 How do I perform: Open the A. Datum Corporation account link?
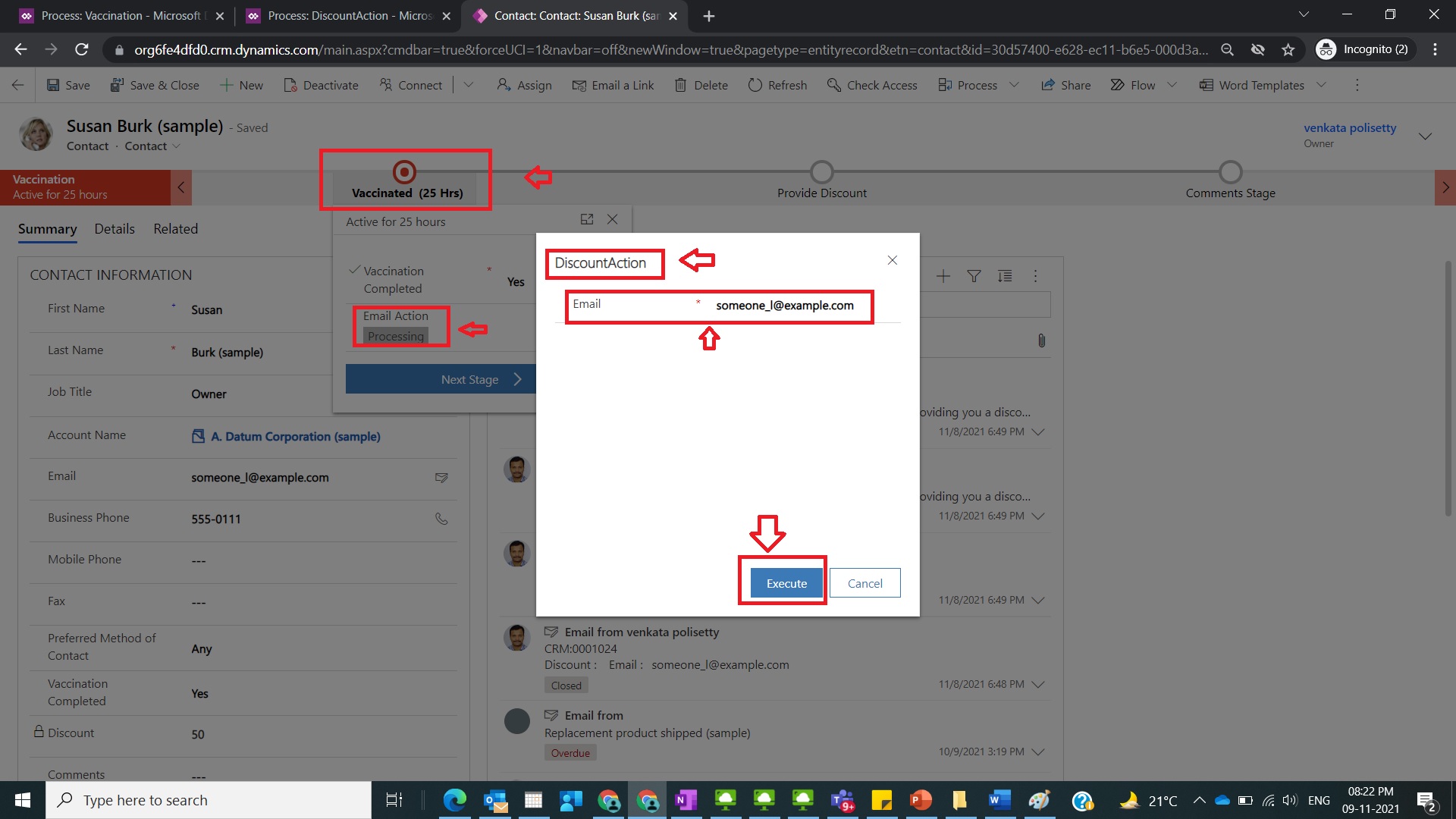click(x=295, y=436)
